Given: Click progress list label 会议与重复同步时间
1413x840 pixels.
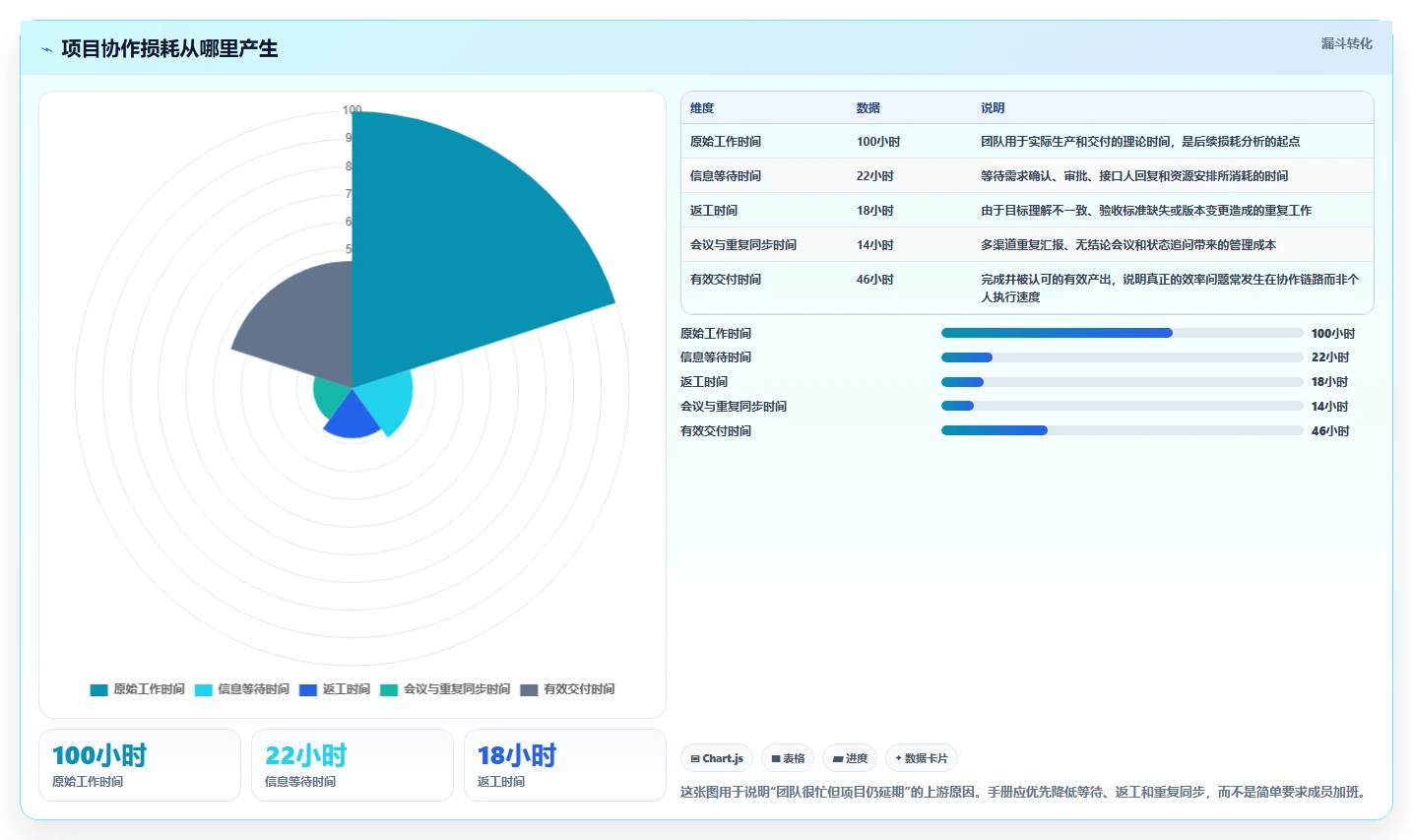Looking at the screenshot, I should 734,407.
